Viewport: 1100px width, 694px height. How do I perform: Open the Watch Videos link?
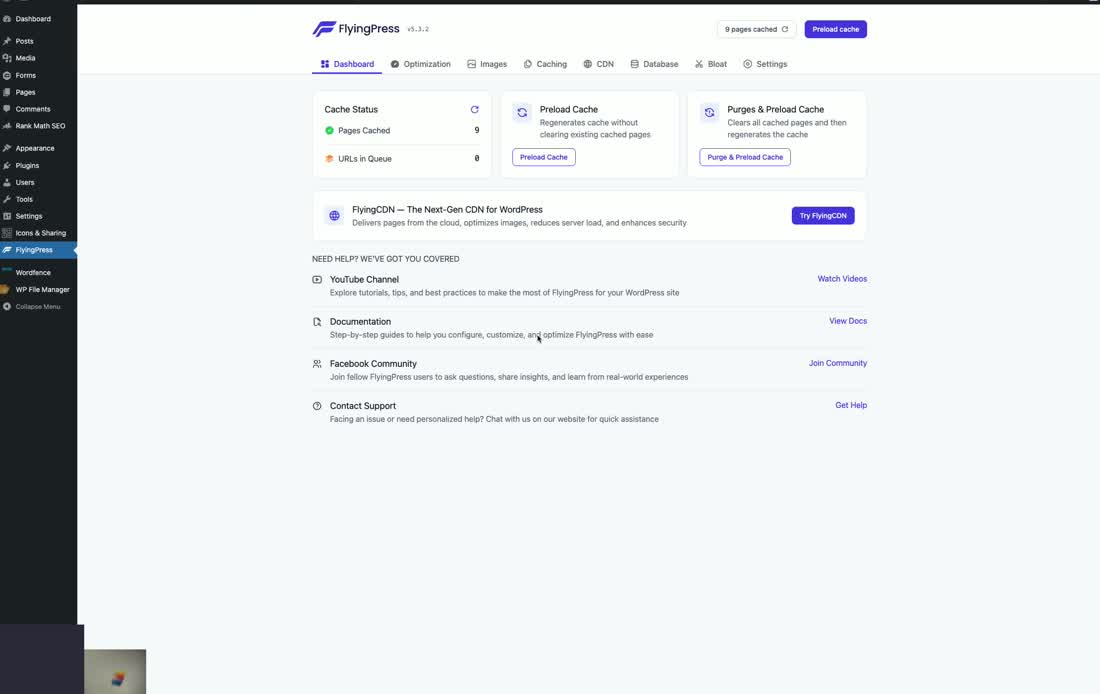click(842, 279)
